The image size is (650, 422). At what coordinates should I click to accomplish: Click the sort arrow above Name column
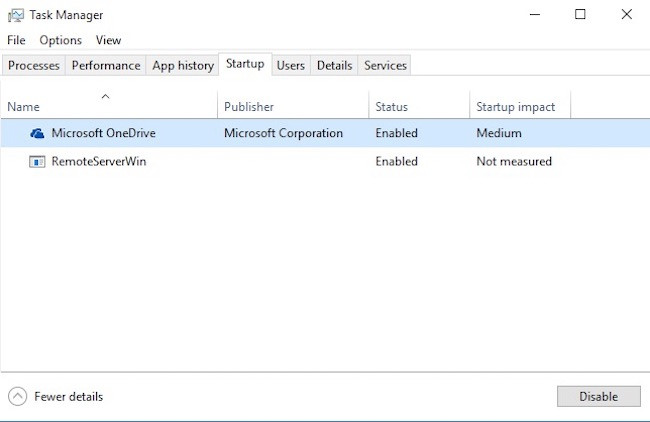pos(105,96)
